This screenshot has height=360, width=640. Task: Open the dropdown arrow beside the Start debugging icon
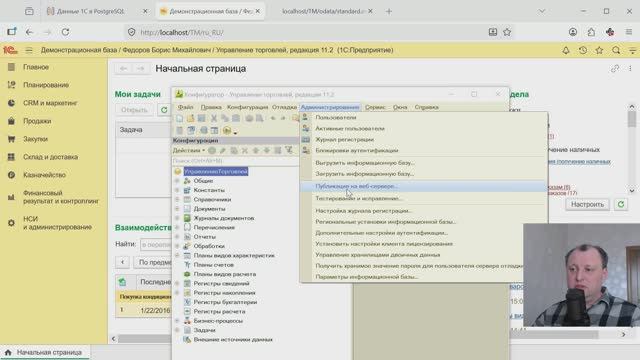(x=236, y=132)
